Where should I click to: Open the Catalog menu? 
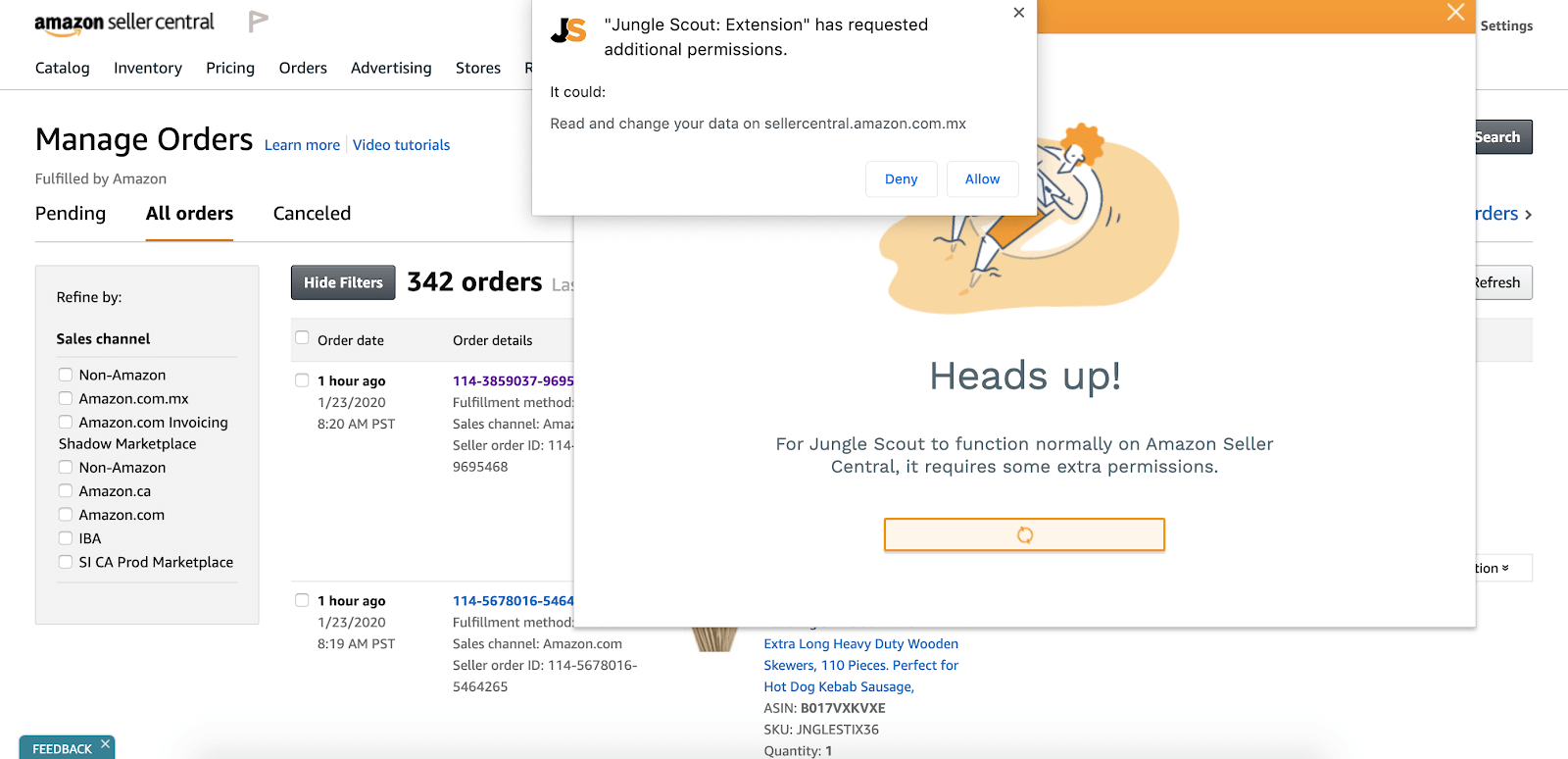63,68
